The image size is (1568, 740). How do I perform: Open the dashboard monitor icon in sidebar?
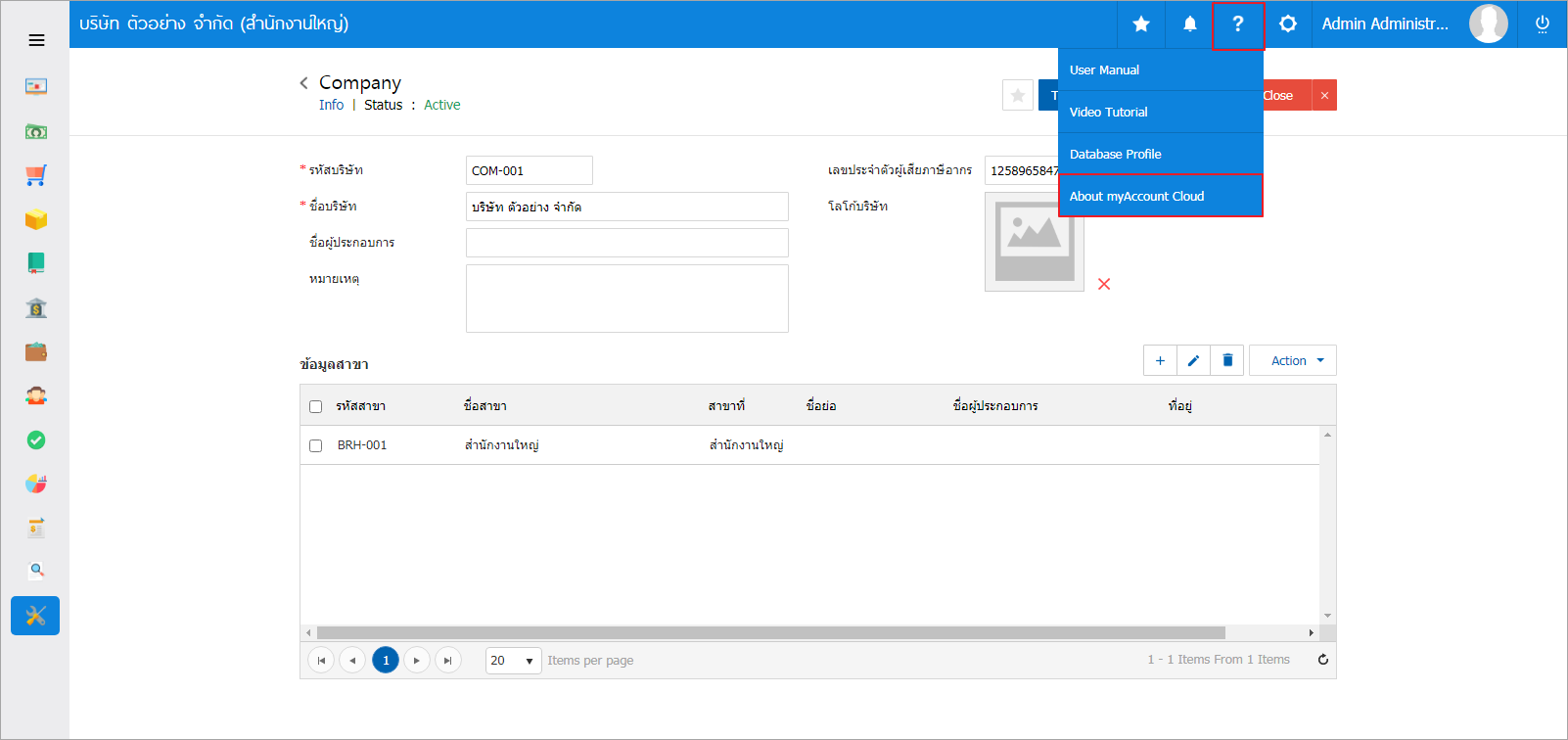(36, 86)
